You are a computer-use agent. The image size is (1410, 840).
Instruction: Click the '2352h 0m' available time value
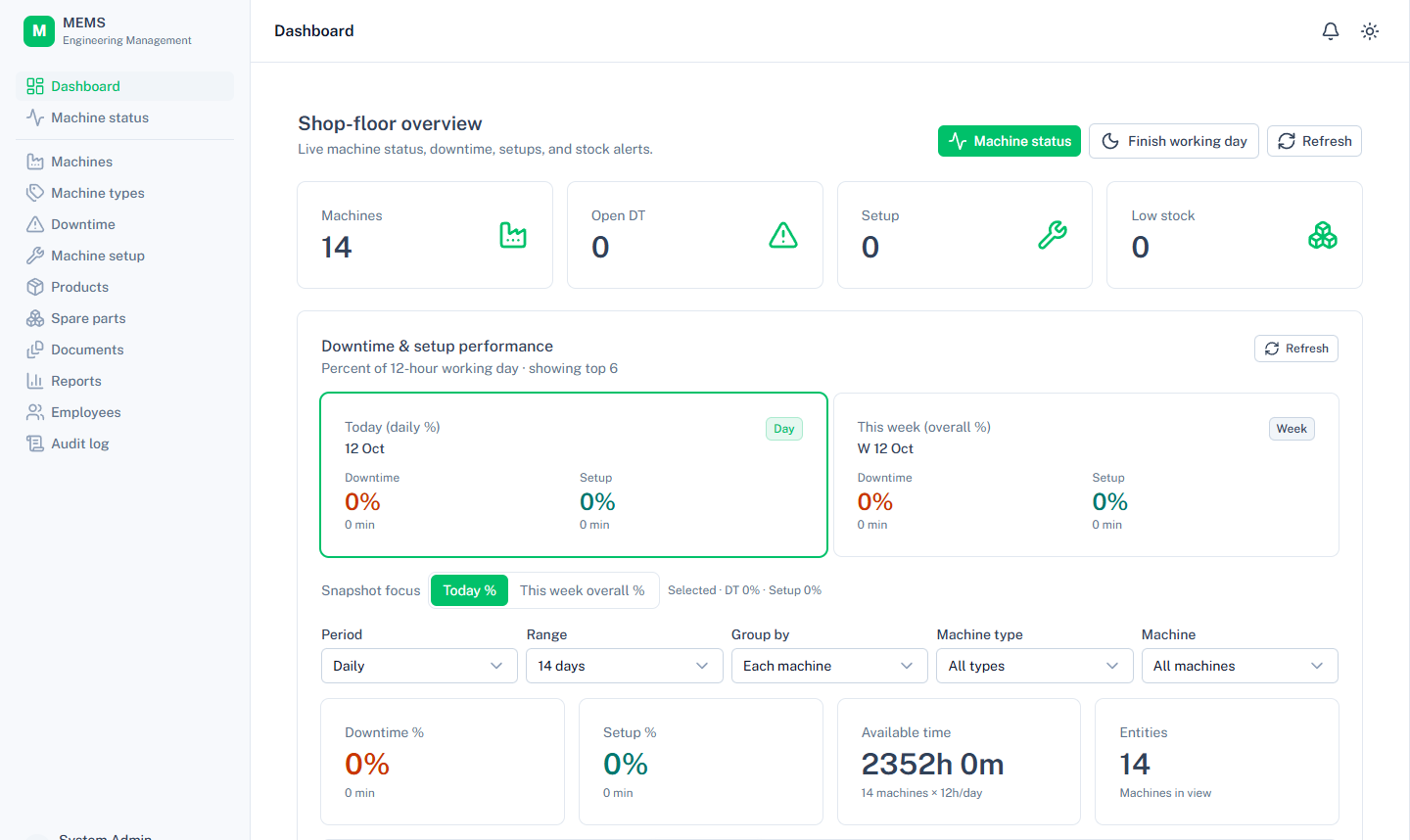(932, 764)
